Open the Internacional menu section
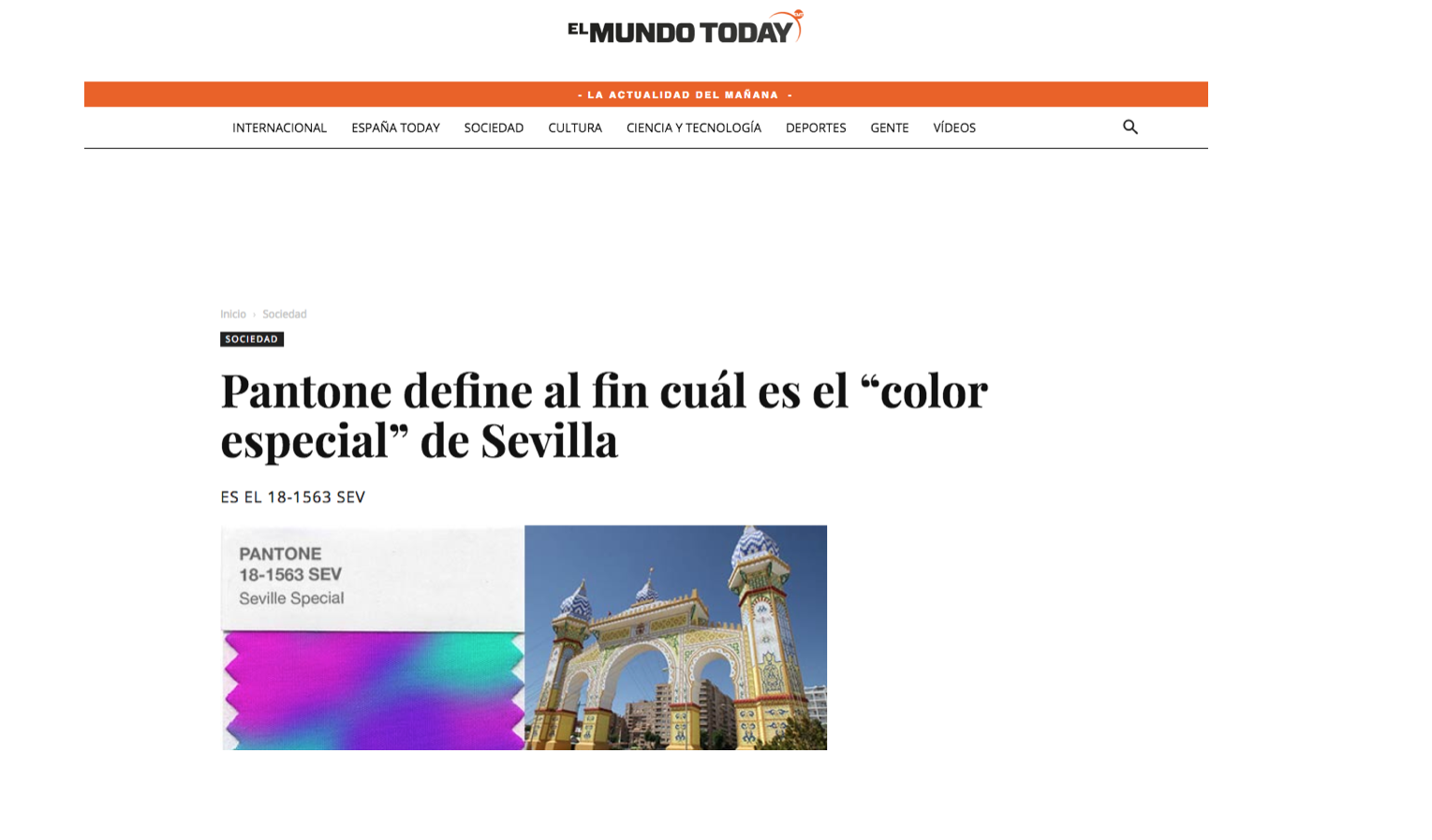Viewport: 1432px width, 840px height. tap(279, 128)
